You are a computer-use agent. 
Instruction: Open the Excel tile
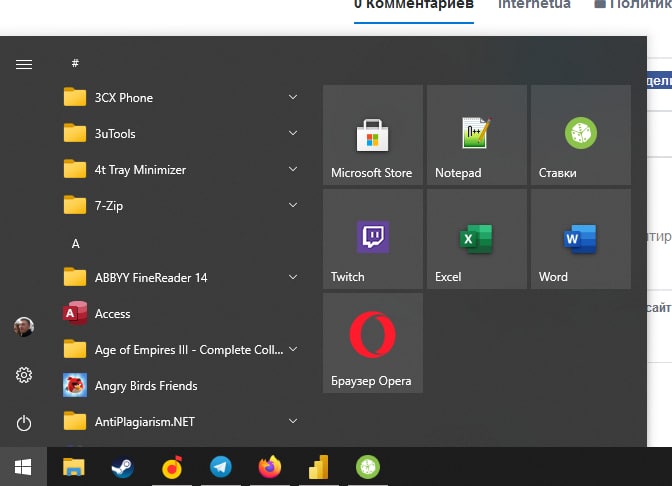coord(477,239)
